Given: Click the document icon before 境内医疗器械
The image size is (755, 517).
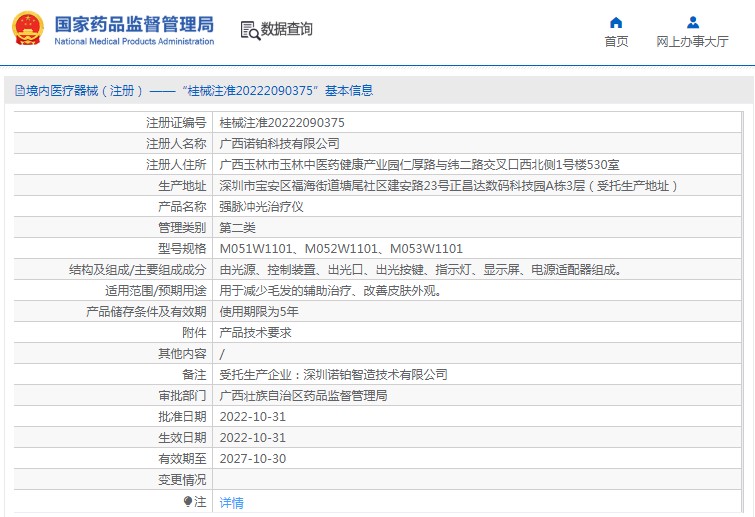Looking at the screenshot, I should coord(20,90).
